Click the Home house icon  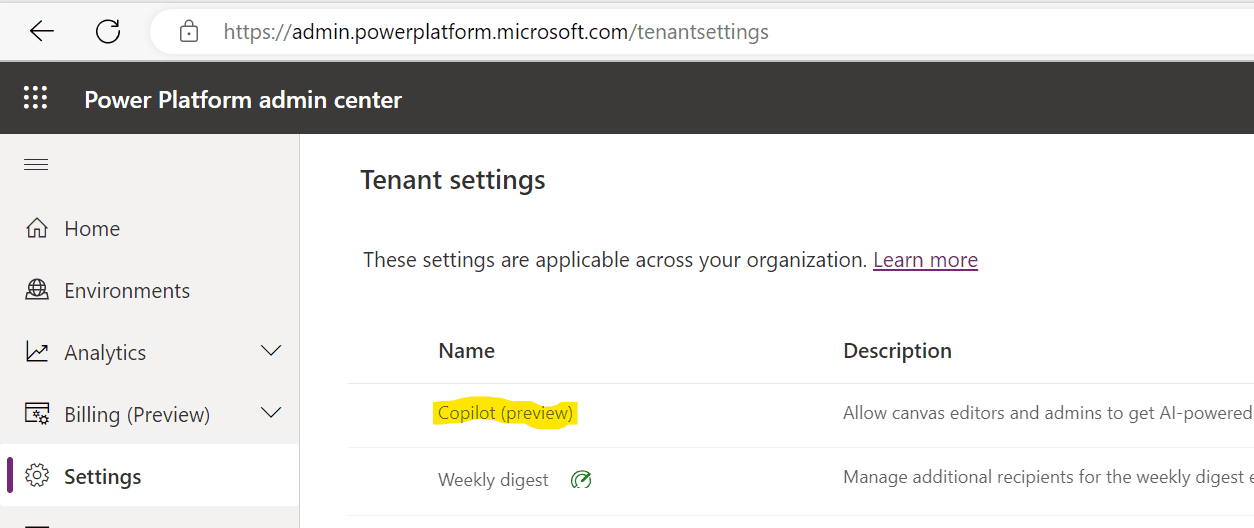point(37,228)
